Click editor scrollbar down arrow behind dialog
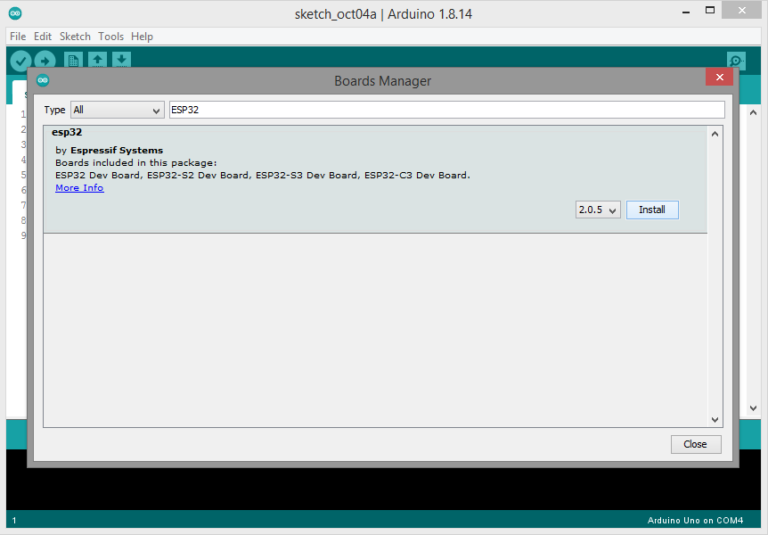Viewport: 768px width, 535px height. pyautogui.click(x=753, y=408)
